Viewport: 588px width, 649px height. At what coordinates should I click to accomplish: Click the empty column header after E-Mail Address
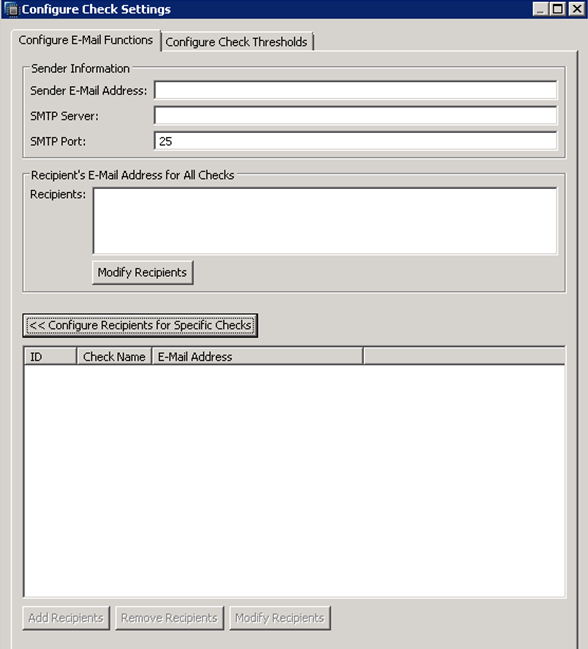point(464,356)
